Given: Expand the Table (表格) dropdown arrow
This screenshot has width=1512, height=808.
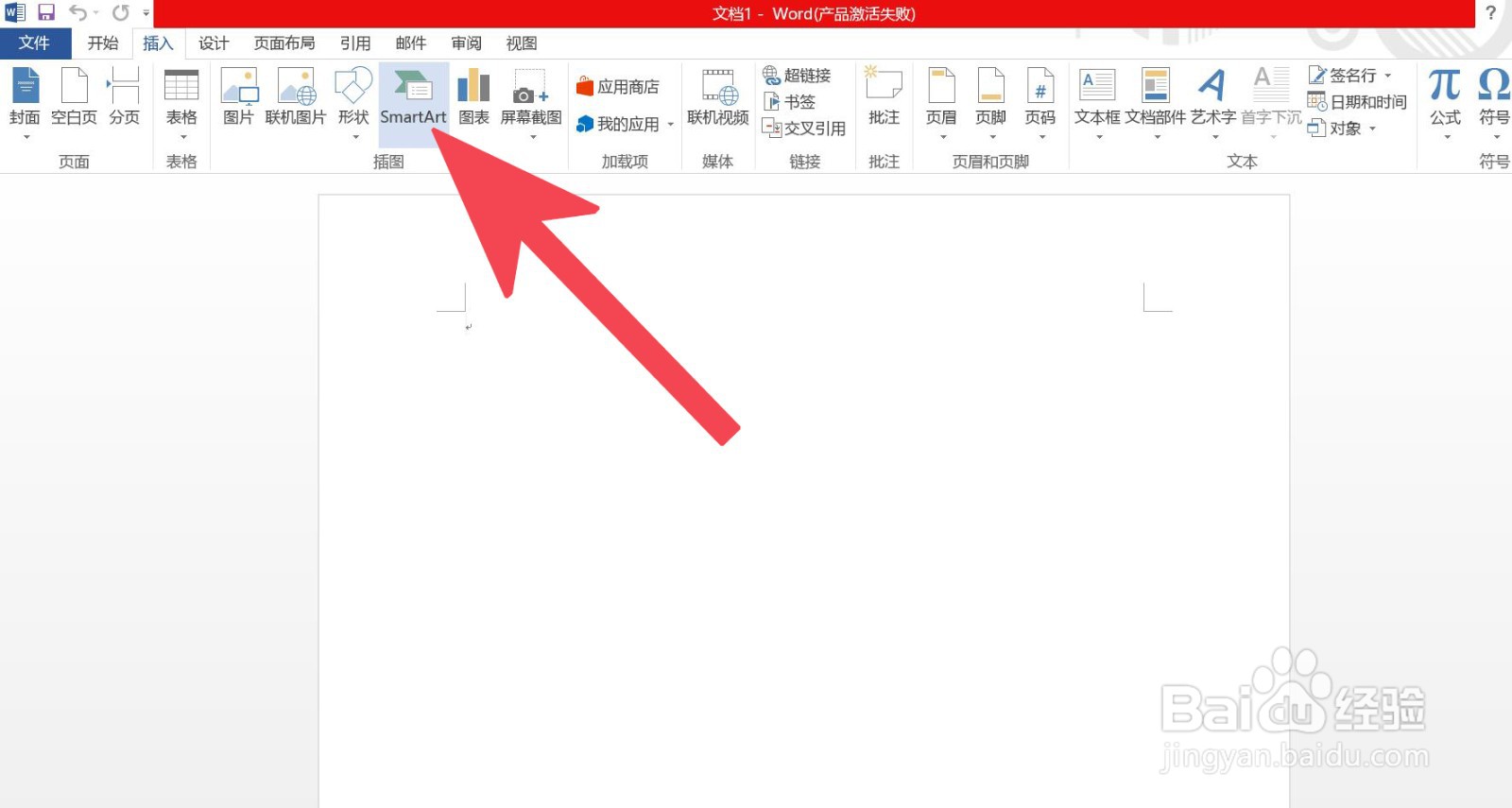Looking at the screenshot, I should point(182,137).
